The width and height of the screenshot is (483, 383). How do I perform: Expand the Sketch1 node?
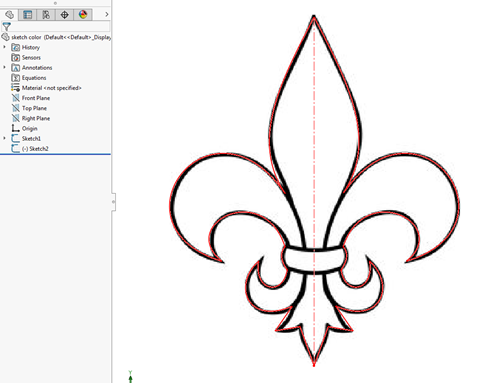(x=4, y=138)
